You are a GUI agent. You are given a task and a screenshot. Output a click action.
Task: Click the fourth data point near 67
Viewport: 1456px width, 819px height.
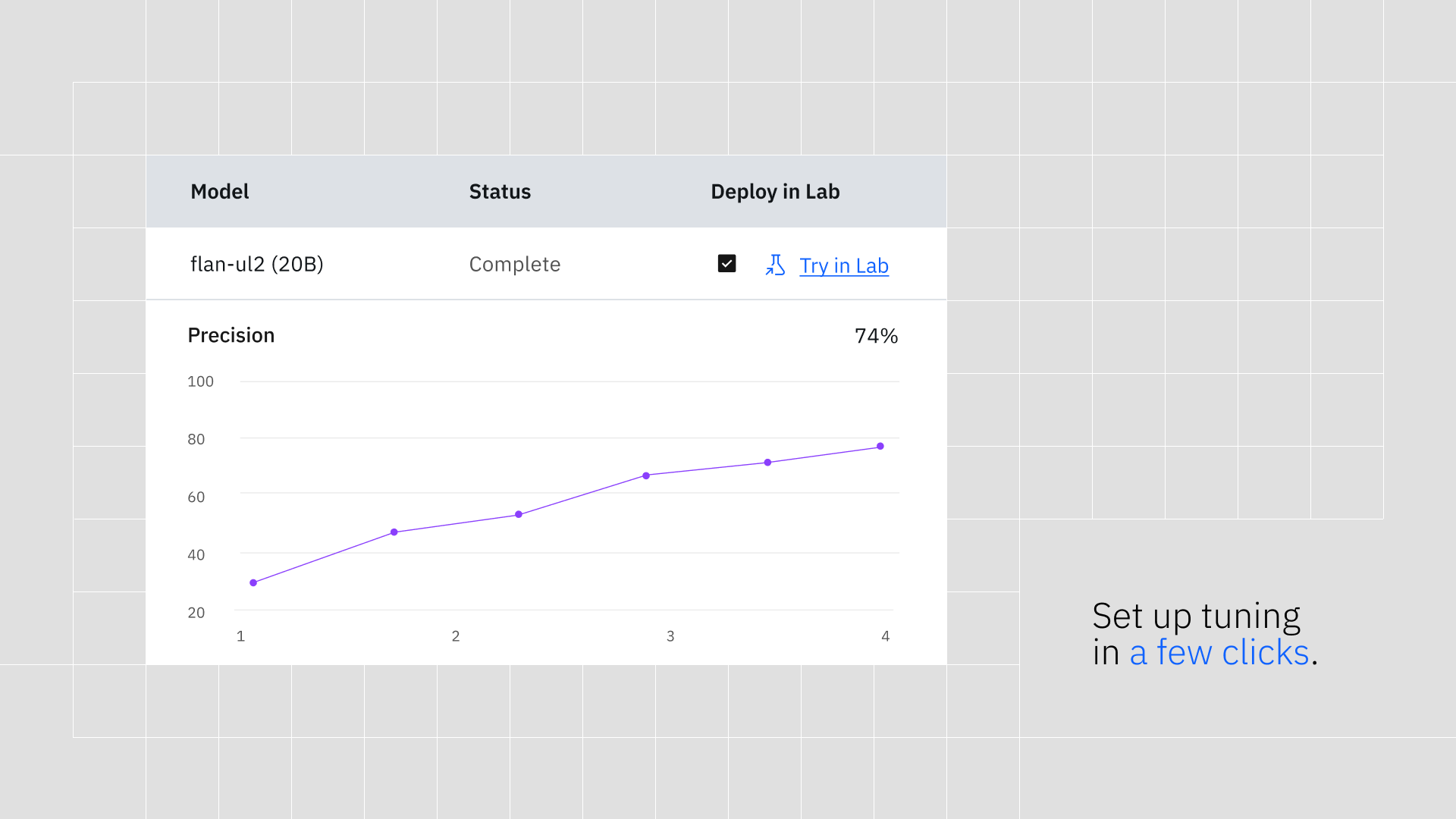tap(646, 475)
